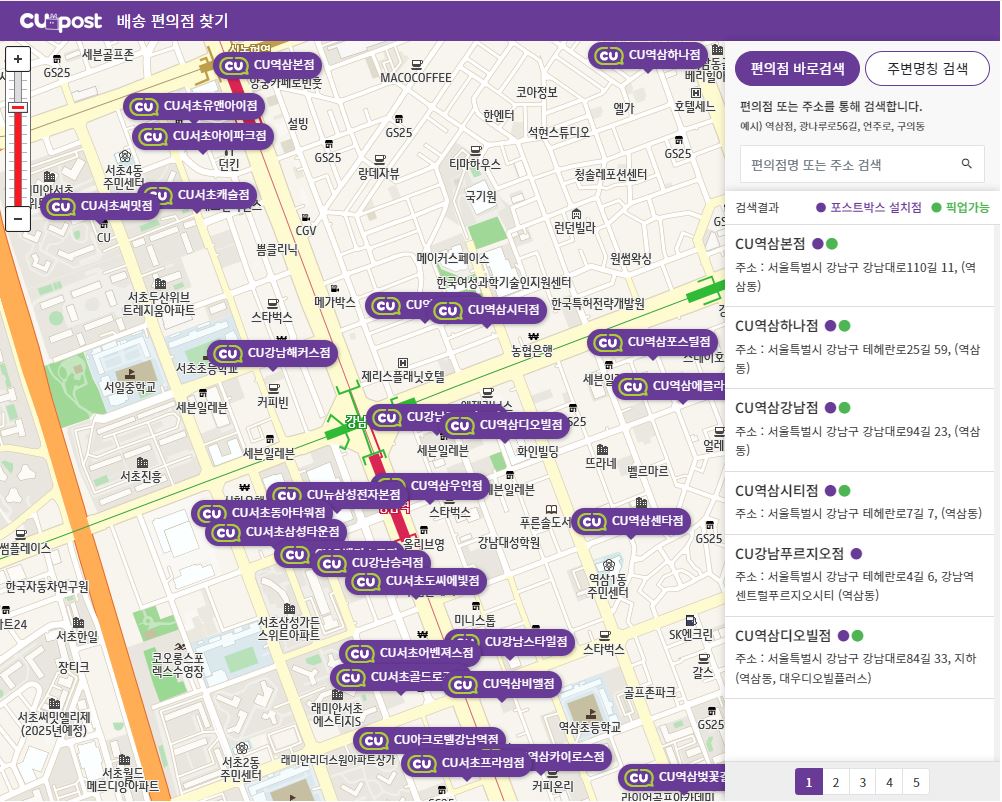
Task: Open the CU서초써밋점 map marker
Action: [x=100, y=206]
